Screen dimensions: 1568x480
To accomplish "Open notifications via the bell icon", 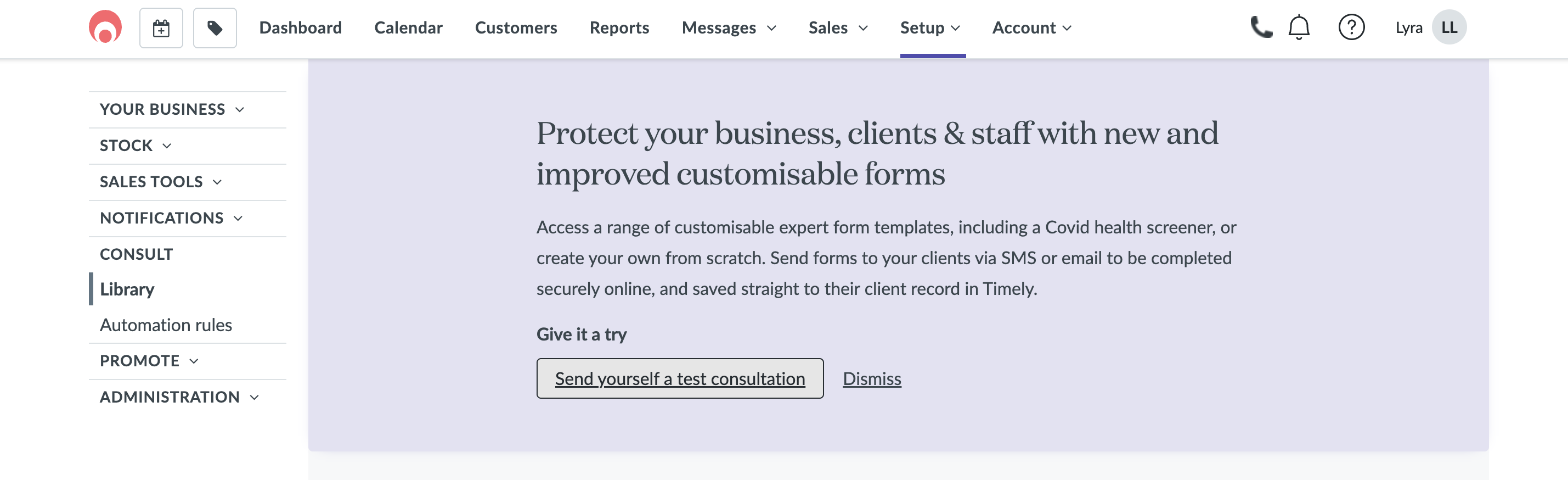I will [1299, 27].
